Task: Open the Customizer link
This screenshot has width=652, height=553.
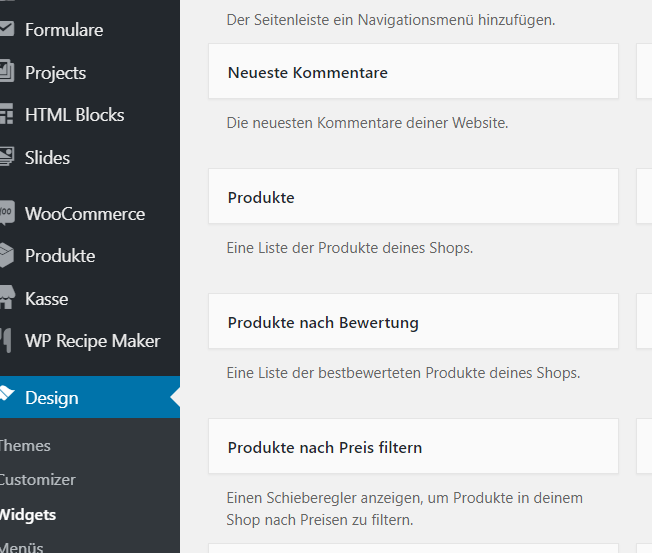Action: (x=37, y=480)
